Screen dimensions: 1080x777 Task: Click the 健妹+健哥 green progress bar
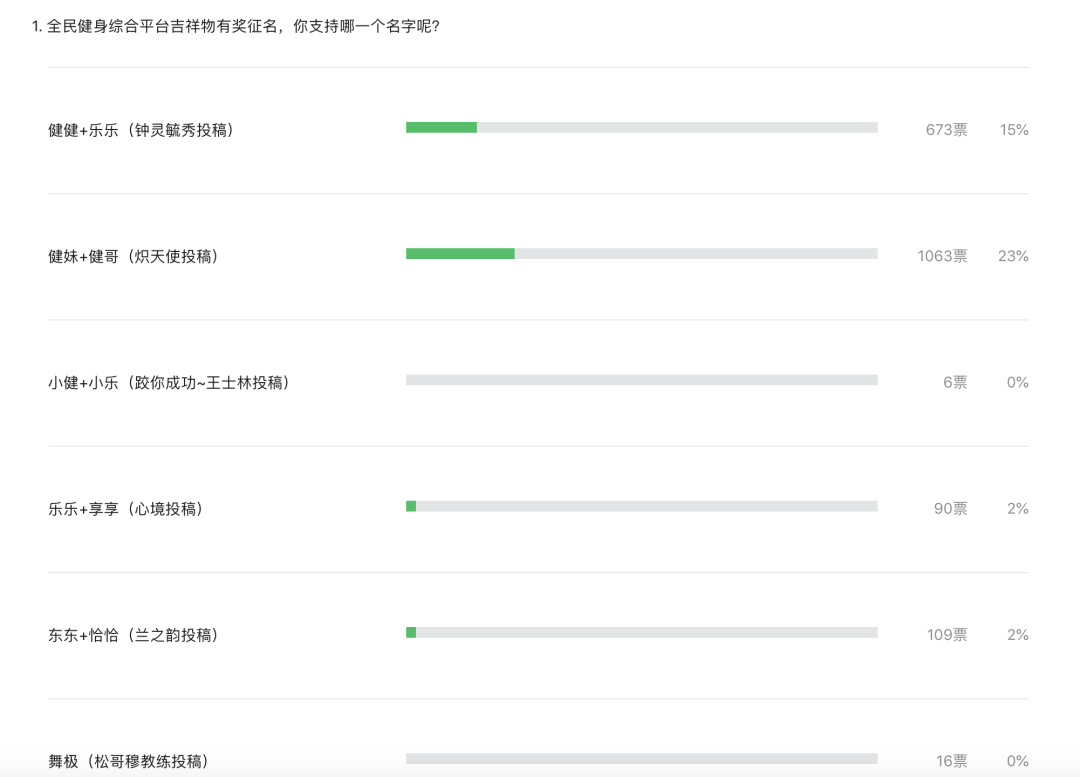coord(460,253)
